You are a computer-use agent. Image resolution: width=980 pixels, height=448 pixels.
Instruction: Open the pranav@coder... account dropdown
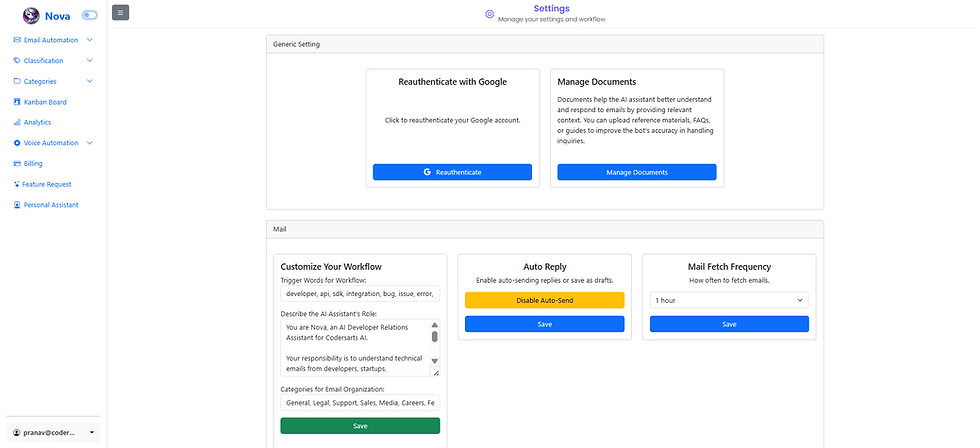point(53,432)
